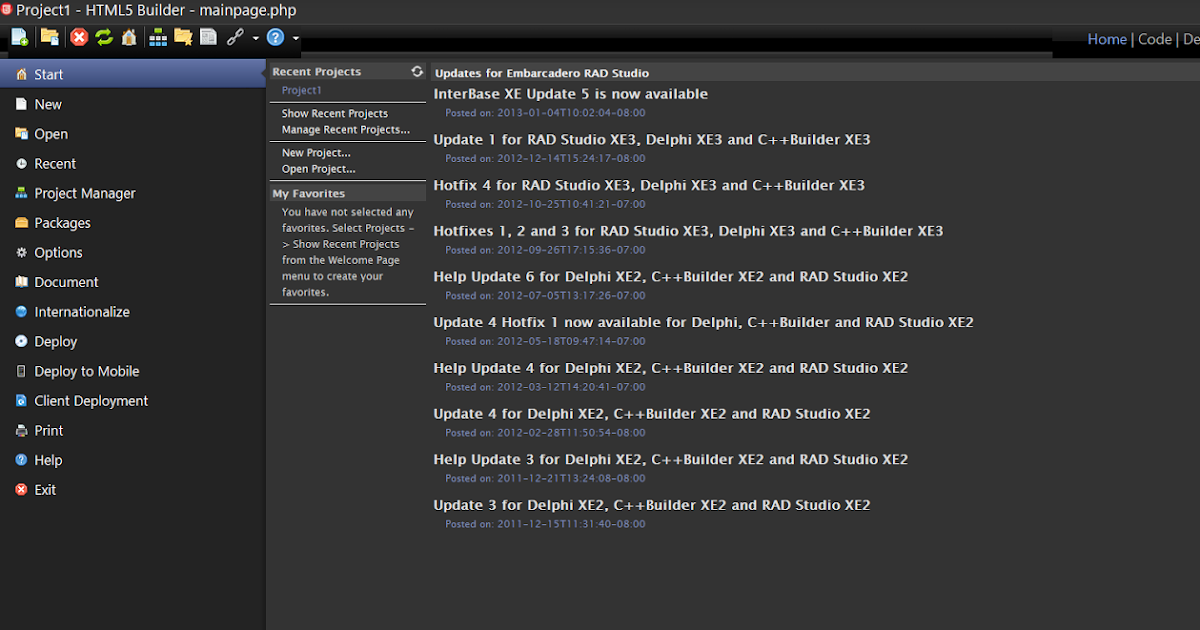Click Show Recent Projects

tap(335, 113)
